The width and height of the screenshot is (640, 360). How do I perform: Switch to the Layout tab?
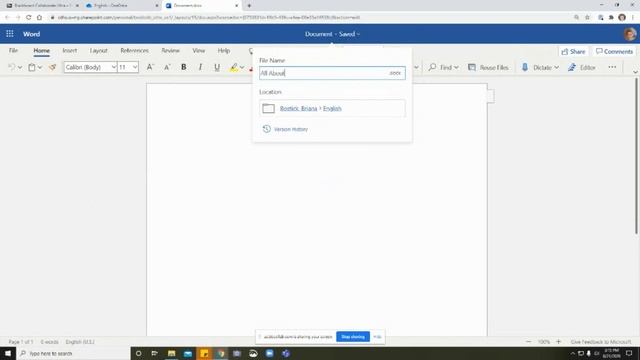[x=98, y=51]
